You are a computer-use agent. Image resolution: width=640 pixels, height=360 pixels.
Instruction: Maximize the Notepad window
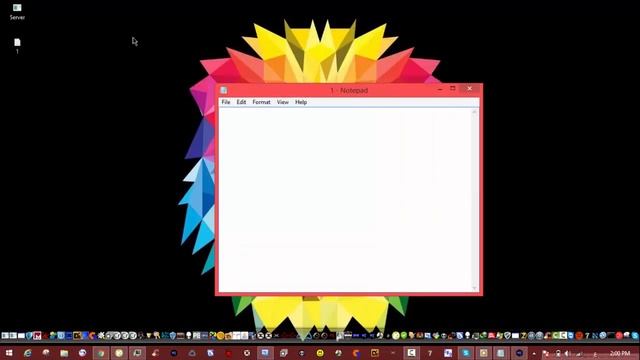tap(453, 89)
